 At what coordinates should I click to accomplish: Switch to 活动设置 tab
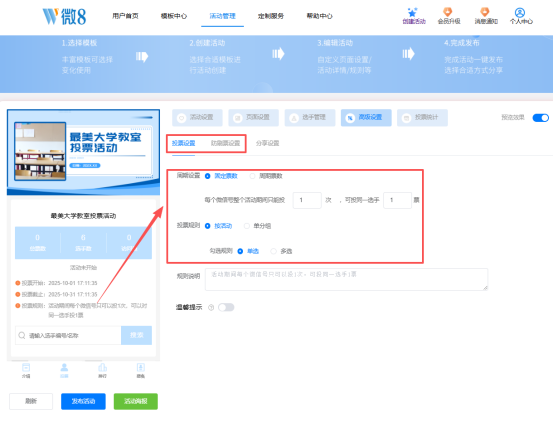(x=197, y=117)
